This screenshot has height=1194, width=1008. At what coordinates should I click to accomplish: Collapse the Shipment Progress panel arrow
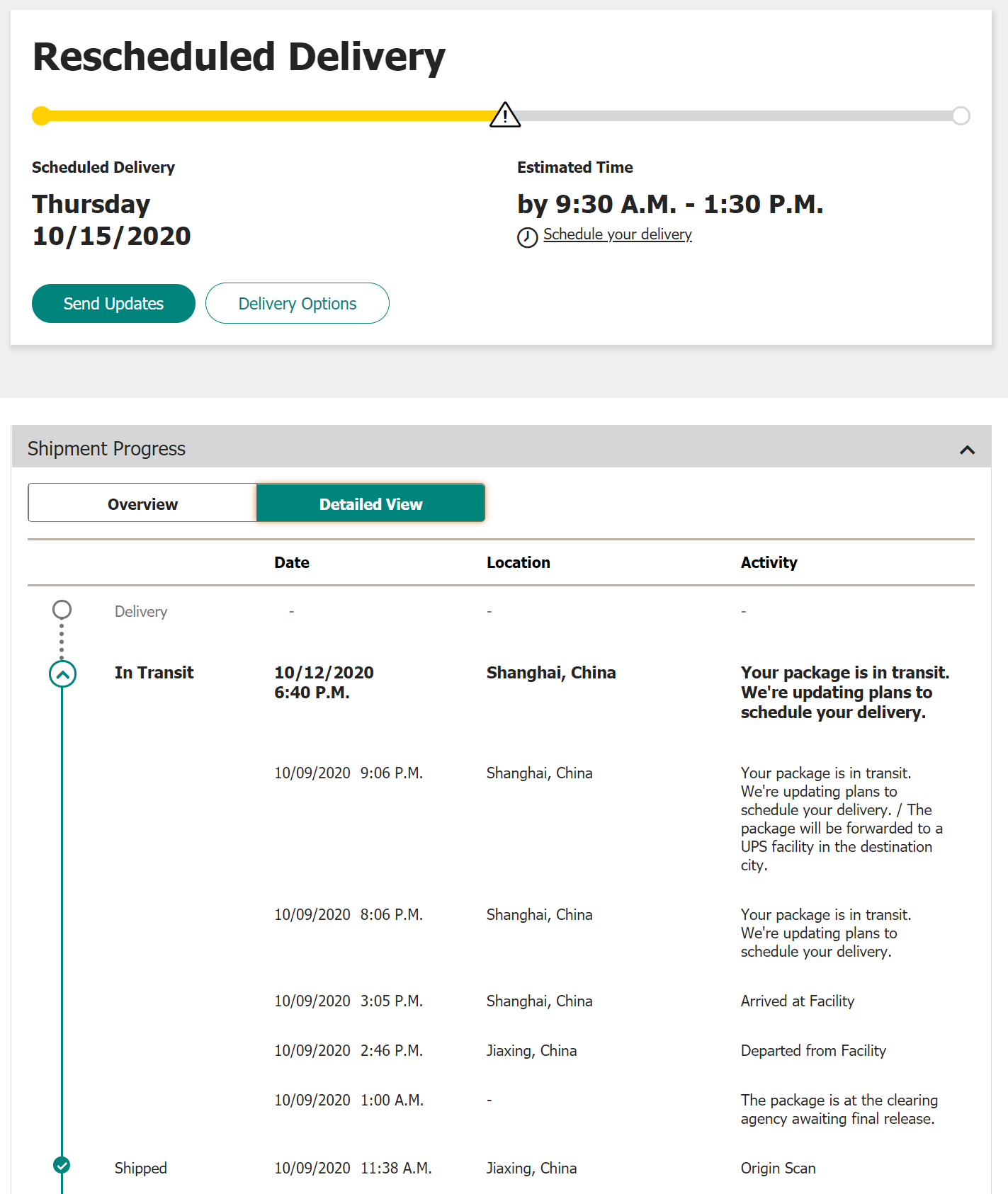967,450
